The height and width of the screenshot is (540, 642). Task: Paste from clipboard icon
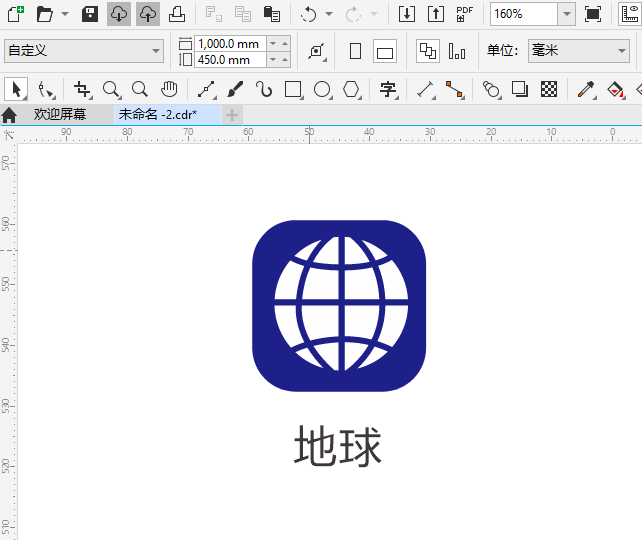coord(272,14)
